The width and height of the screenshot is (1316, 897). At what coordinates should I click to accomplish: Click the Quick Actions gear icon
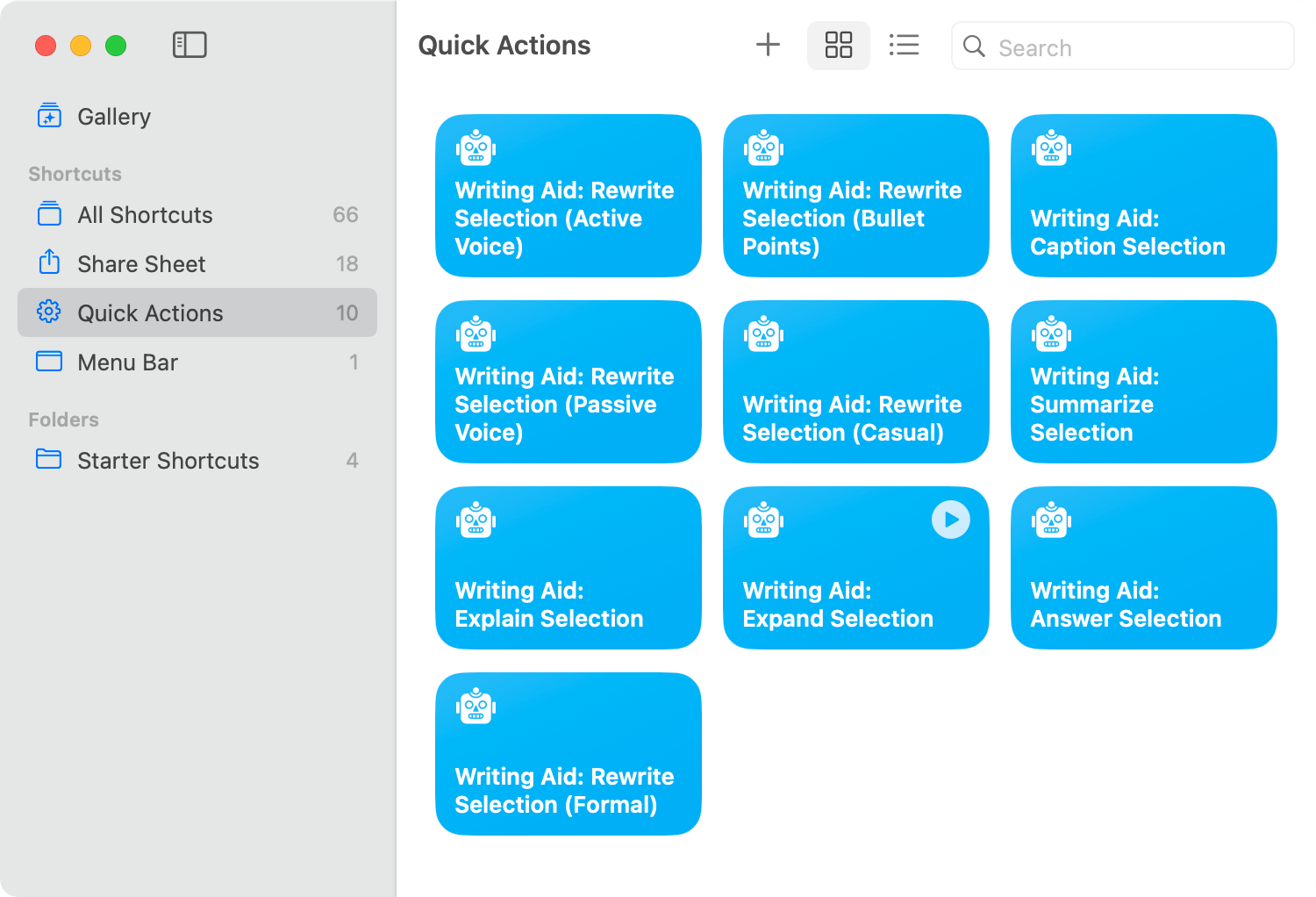(x=49, y=312)
